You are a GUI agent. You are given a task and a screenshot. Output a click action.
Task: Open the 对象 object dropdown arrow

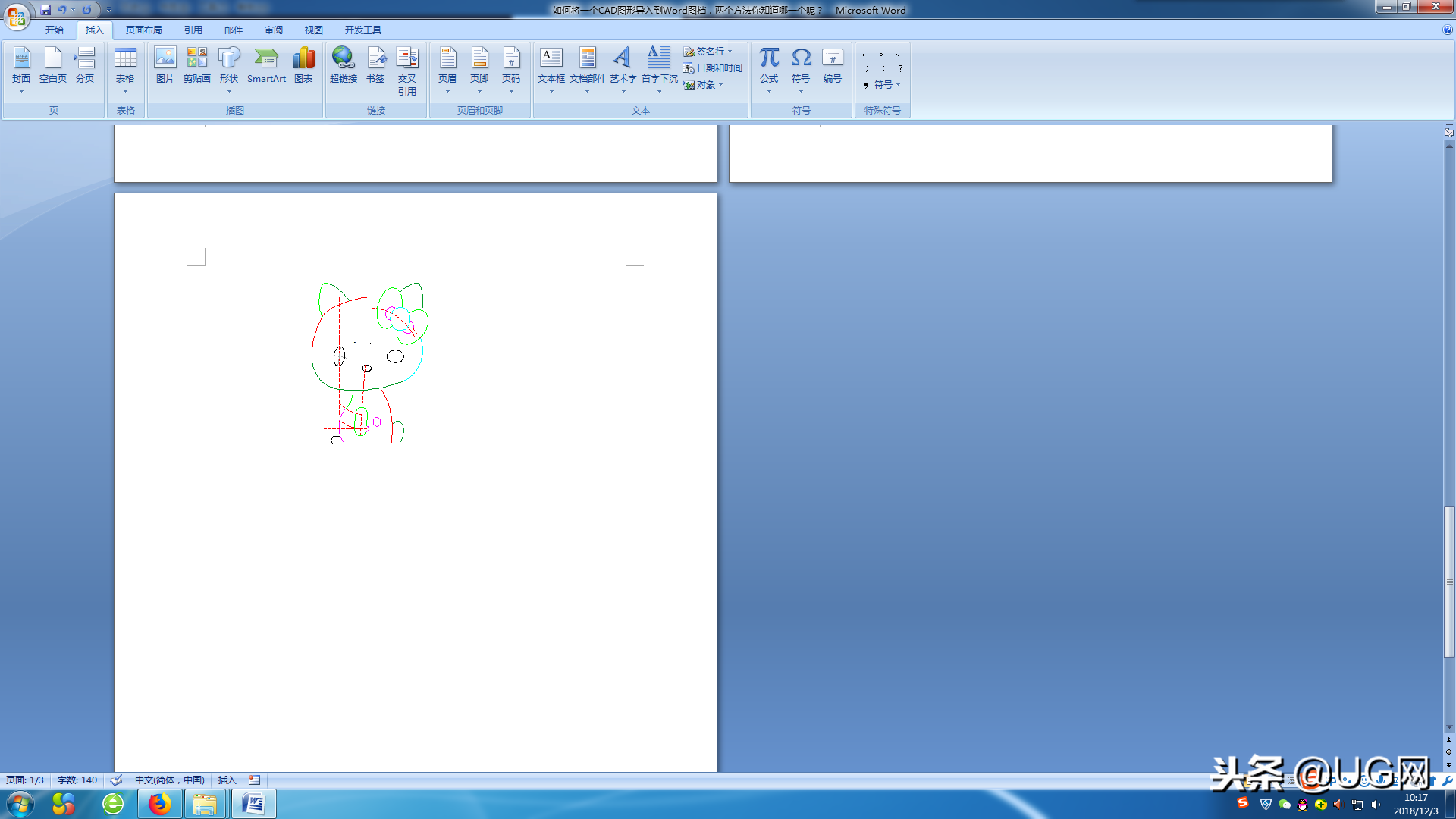(x=721, y=85)
